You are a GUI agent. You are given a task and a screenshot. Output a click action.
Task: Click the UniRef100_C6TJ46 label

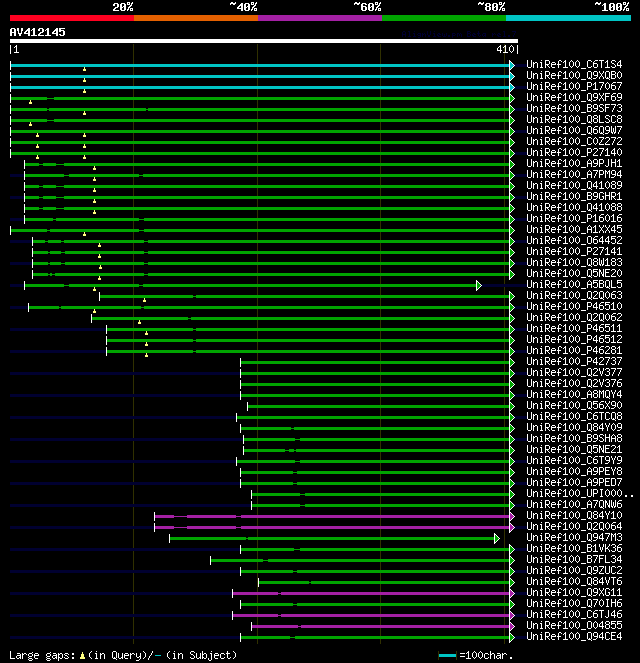[x=574, y=614]
